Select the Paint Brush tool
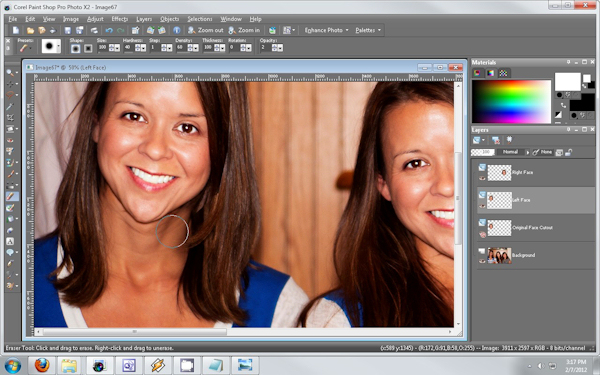 click(x=10, y=174)
